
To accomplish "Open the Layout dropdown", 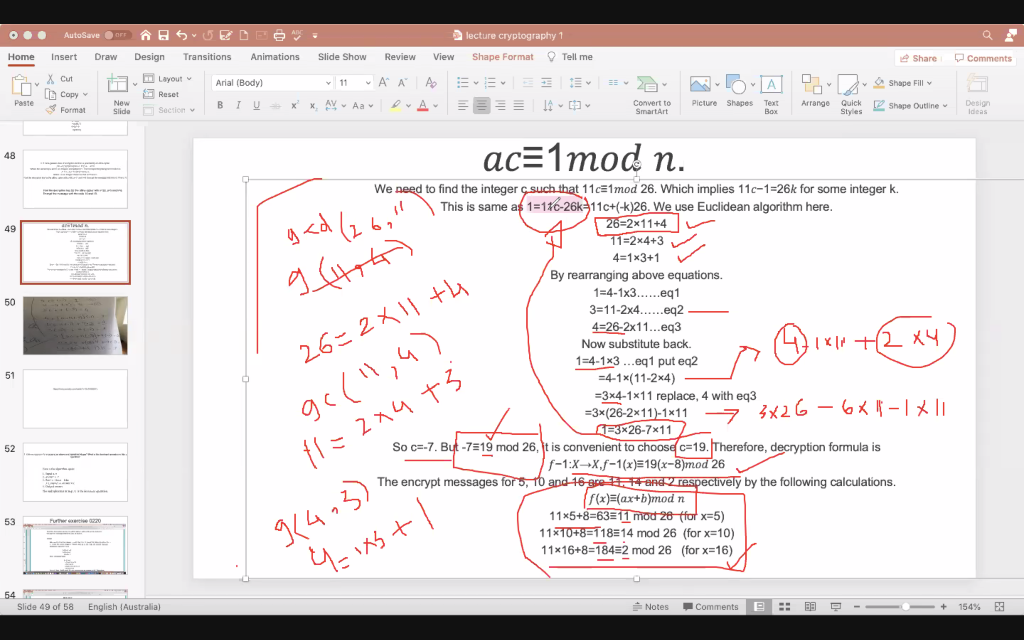I will (168, 78).
